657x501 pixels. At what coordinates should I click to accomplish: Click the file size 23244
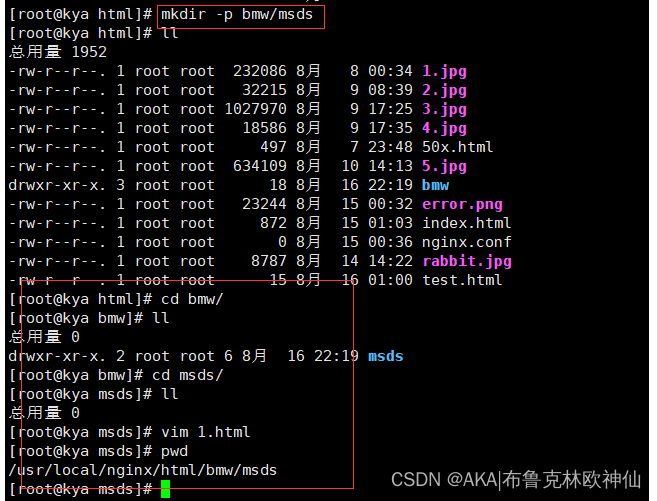point(264,204)
